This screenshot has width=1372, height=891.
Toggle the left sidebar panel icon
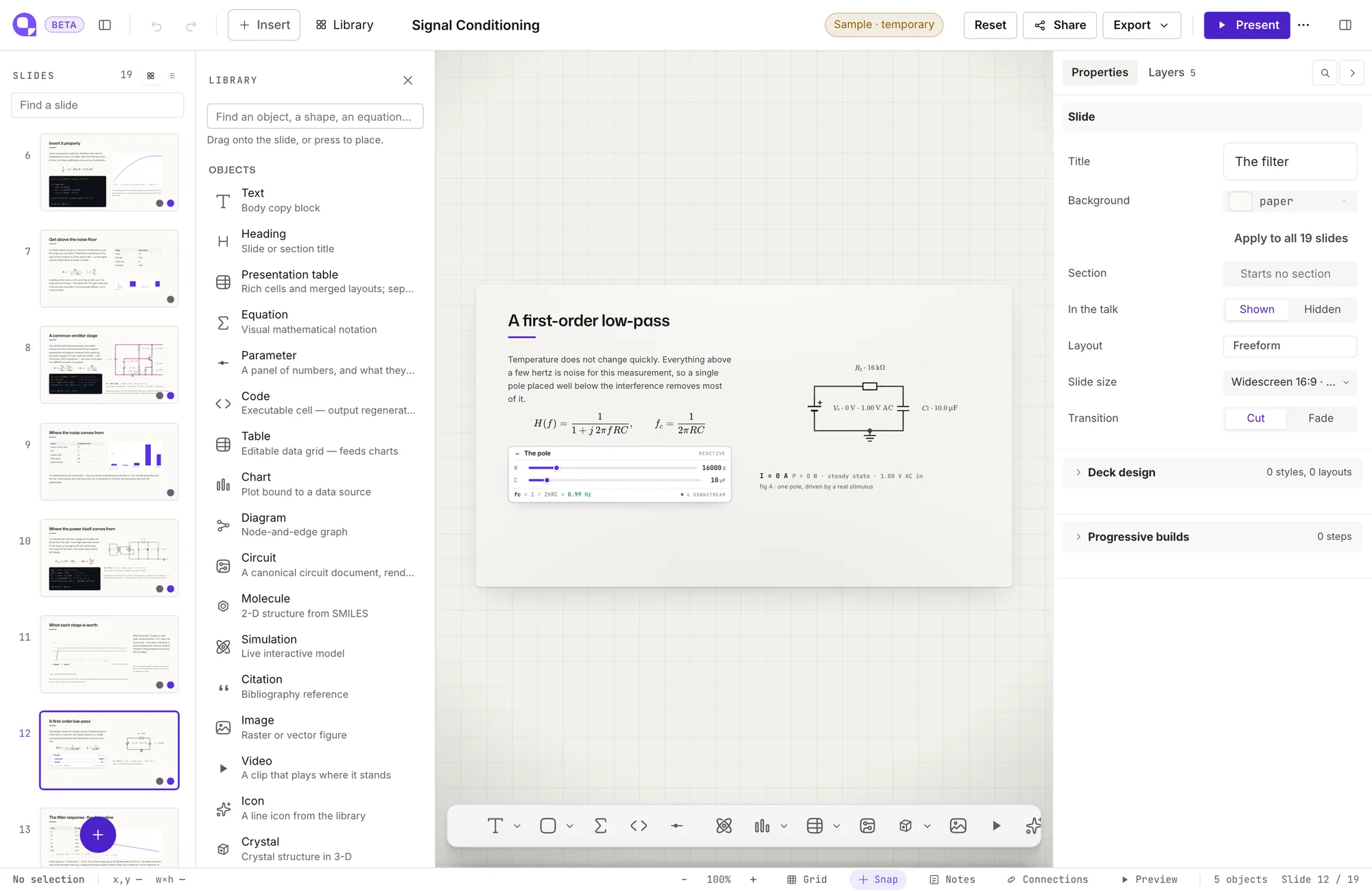click(105, 25)
